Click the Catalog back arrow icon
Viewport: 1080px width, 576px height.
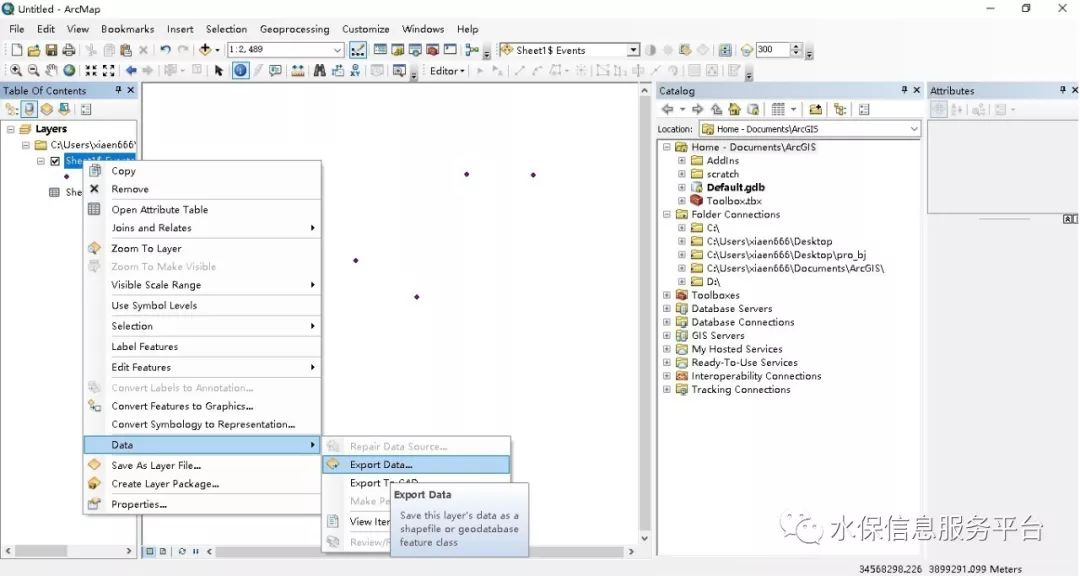point(667,110)
